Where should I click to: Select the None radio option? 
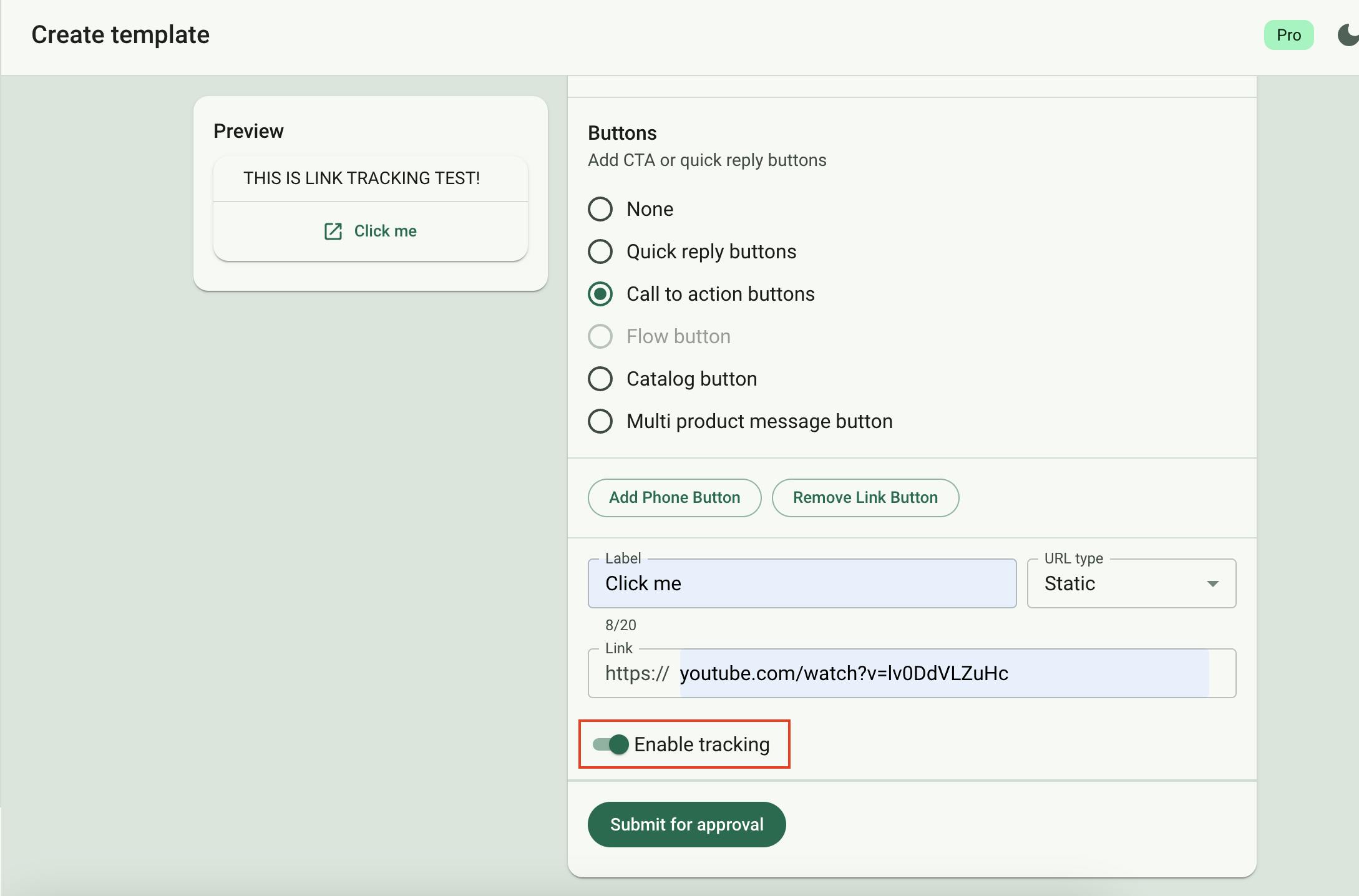tap(600, 209)
